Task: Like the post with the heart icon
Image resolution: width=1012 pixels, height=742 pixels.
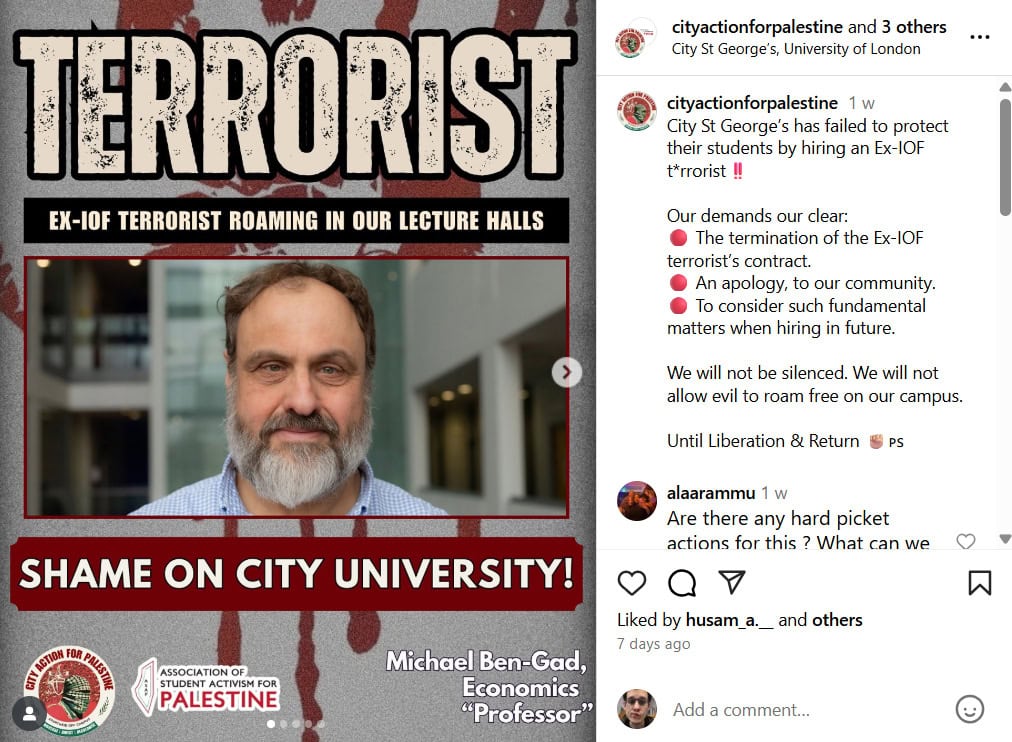Action: (x=631, y=583)
